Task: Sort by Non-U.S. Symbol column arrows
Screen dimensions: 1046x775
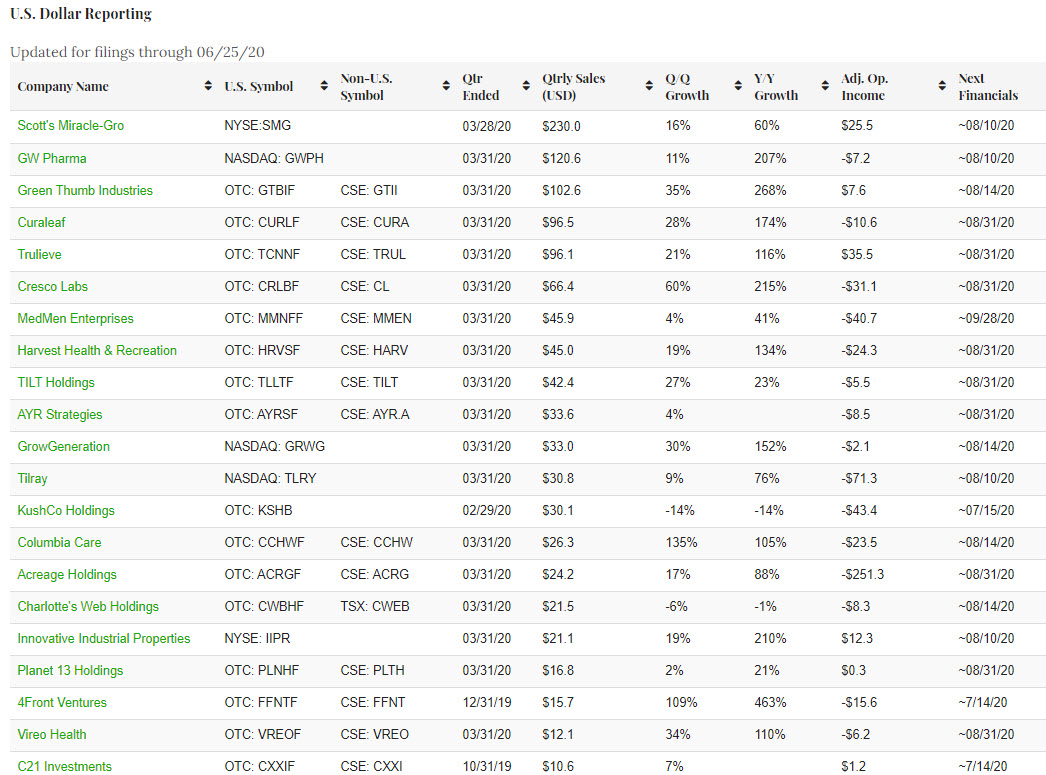Action: click(446, 87)
